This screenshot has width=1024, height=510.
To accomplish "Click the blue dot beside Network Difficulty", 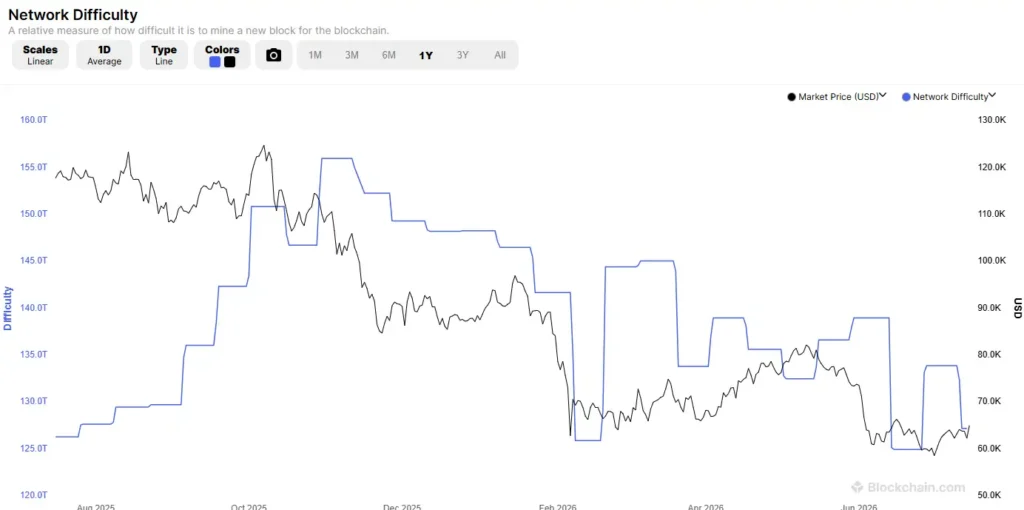I will click(x=906, y=97).
